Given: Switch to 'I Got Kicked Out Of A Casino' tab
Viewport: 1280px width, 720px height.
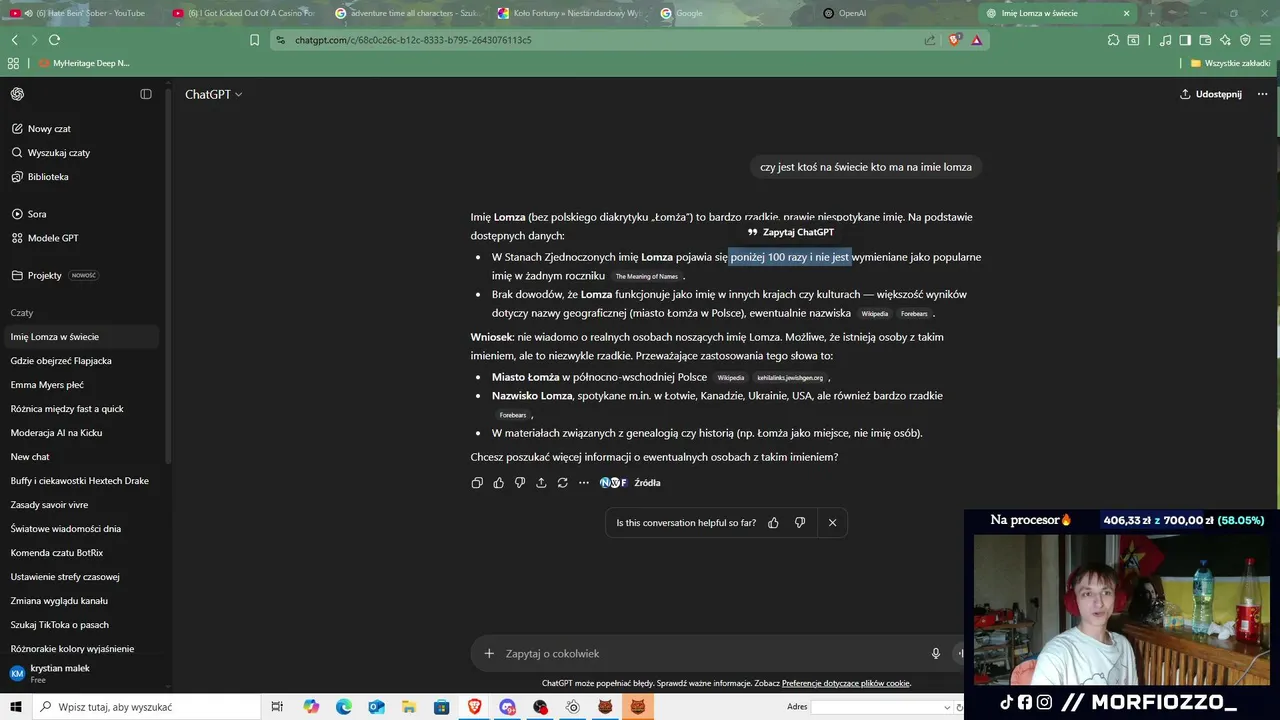Looking at the screenshot, I should 244,13.
